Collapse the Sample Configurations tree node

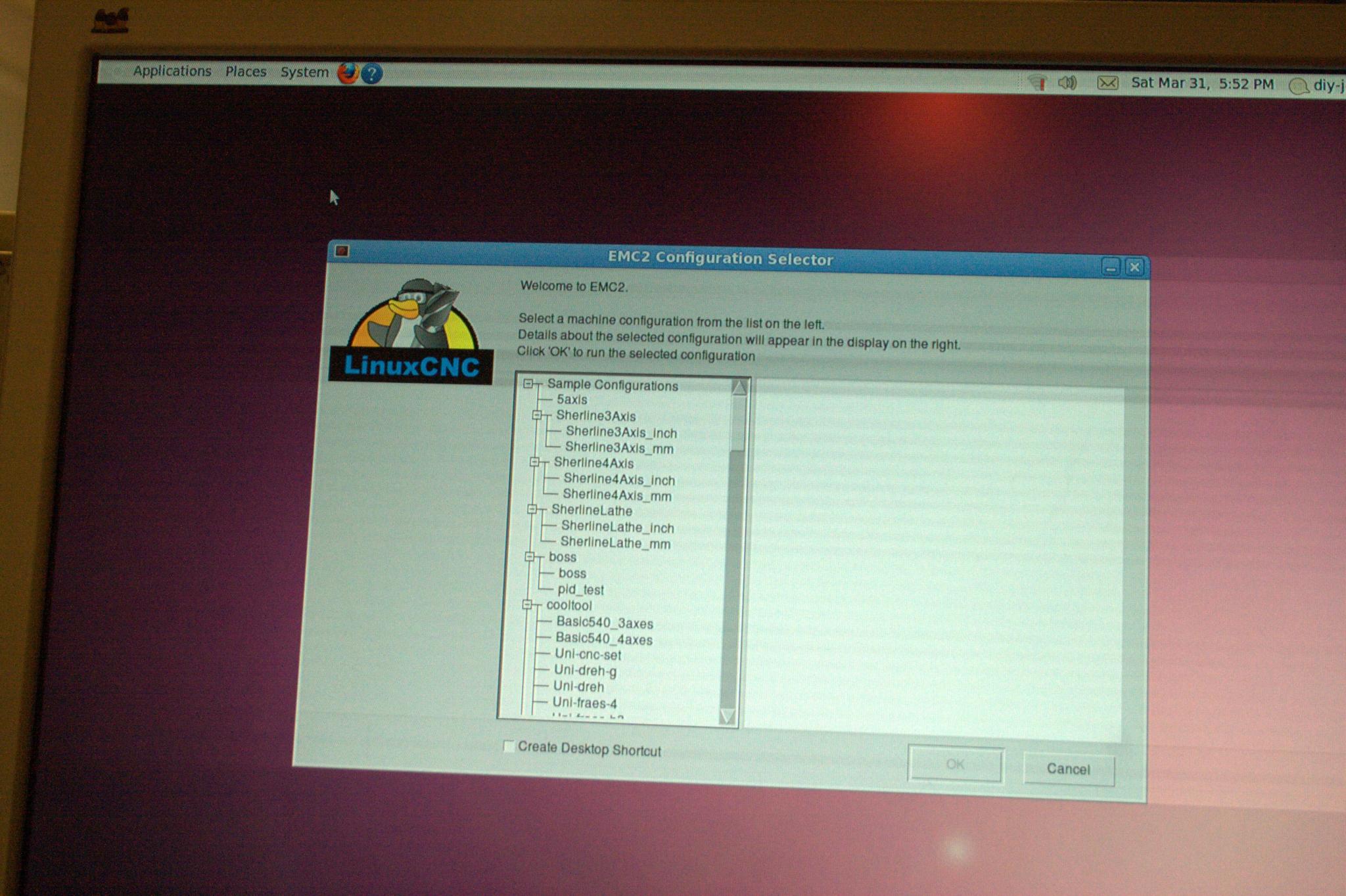pyautogui.click(x=528, y=384)
